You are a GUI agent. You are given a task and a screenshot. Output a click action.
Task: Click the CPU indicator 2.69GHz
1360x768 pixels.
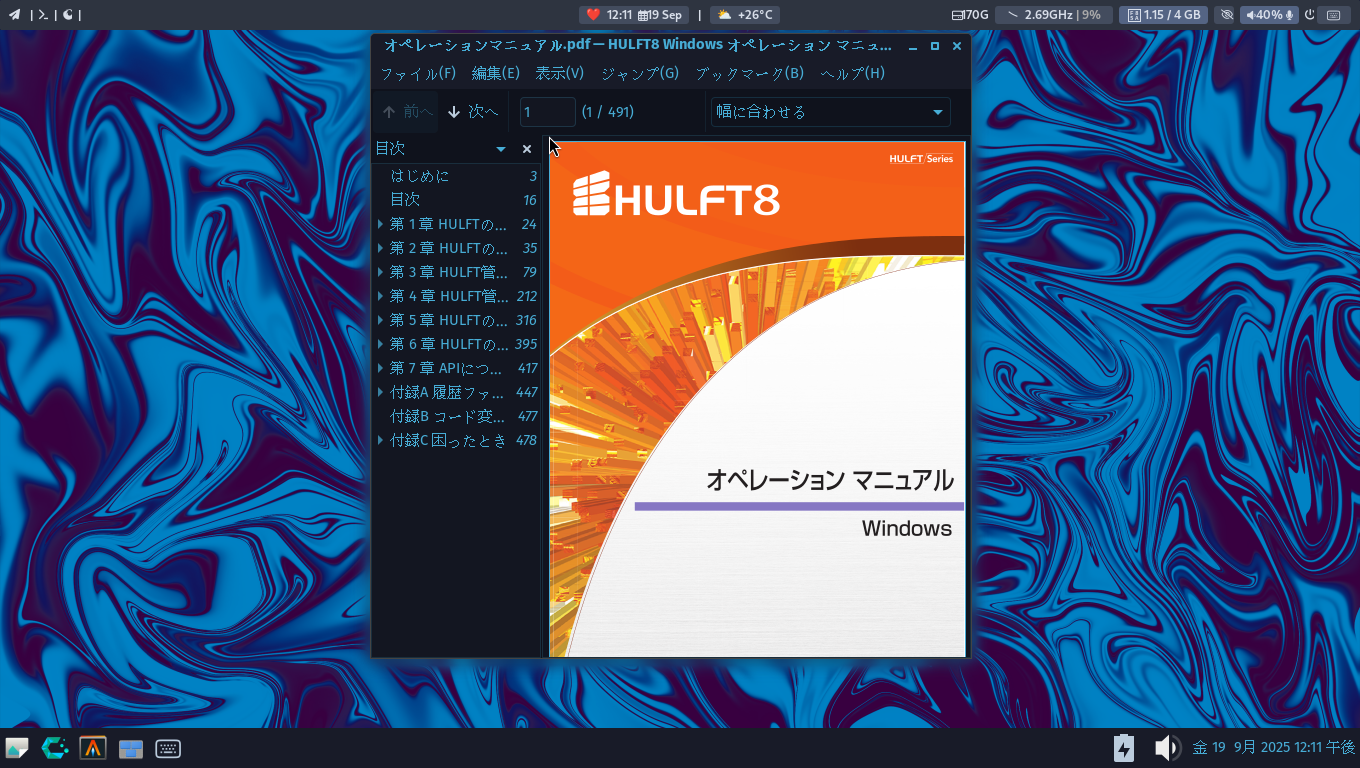tap(1054, 15)
